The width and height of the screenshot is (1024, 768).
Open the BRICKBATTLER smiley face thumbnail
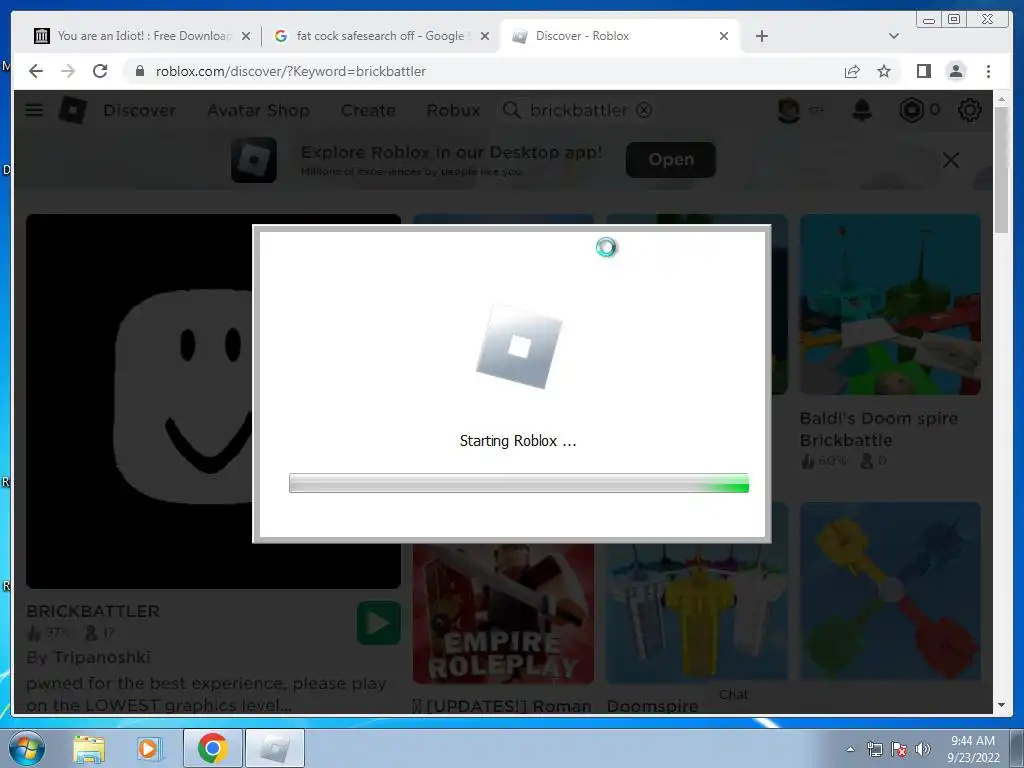pyautogui.click(x=139, y=401)
